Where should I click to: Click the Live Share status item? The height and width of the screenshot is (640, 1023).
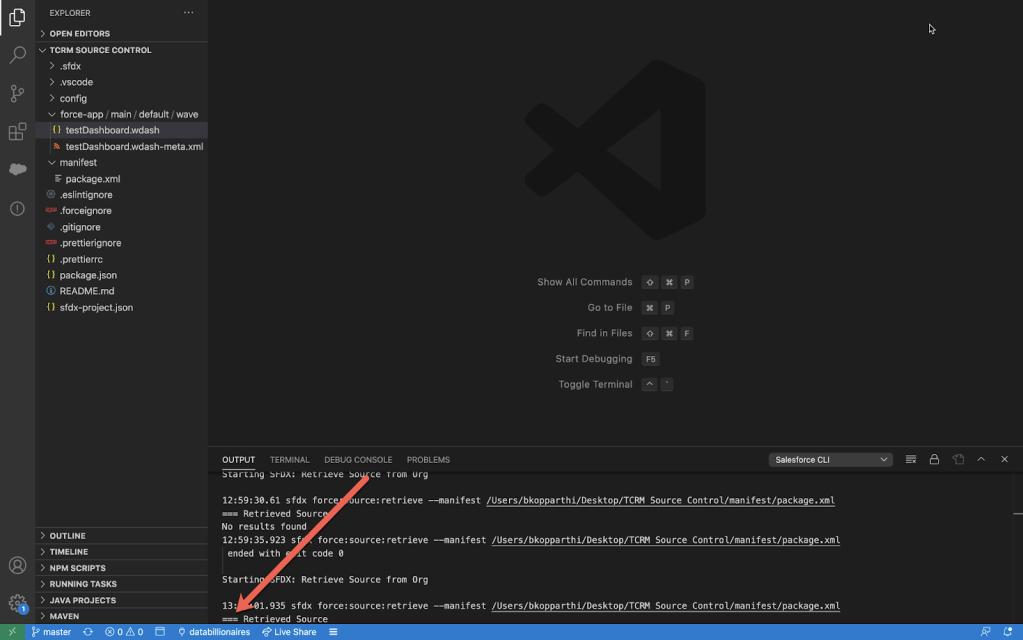[289, 632]
